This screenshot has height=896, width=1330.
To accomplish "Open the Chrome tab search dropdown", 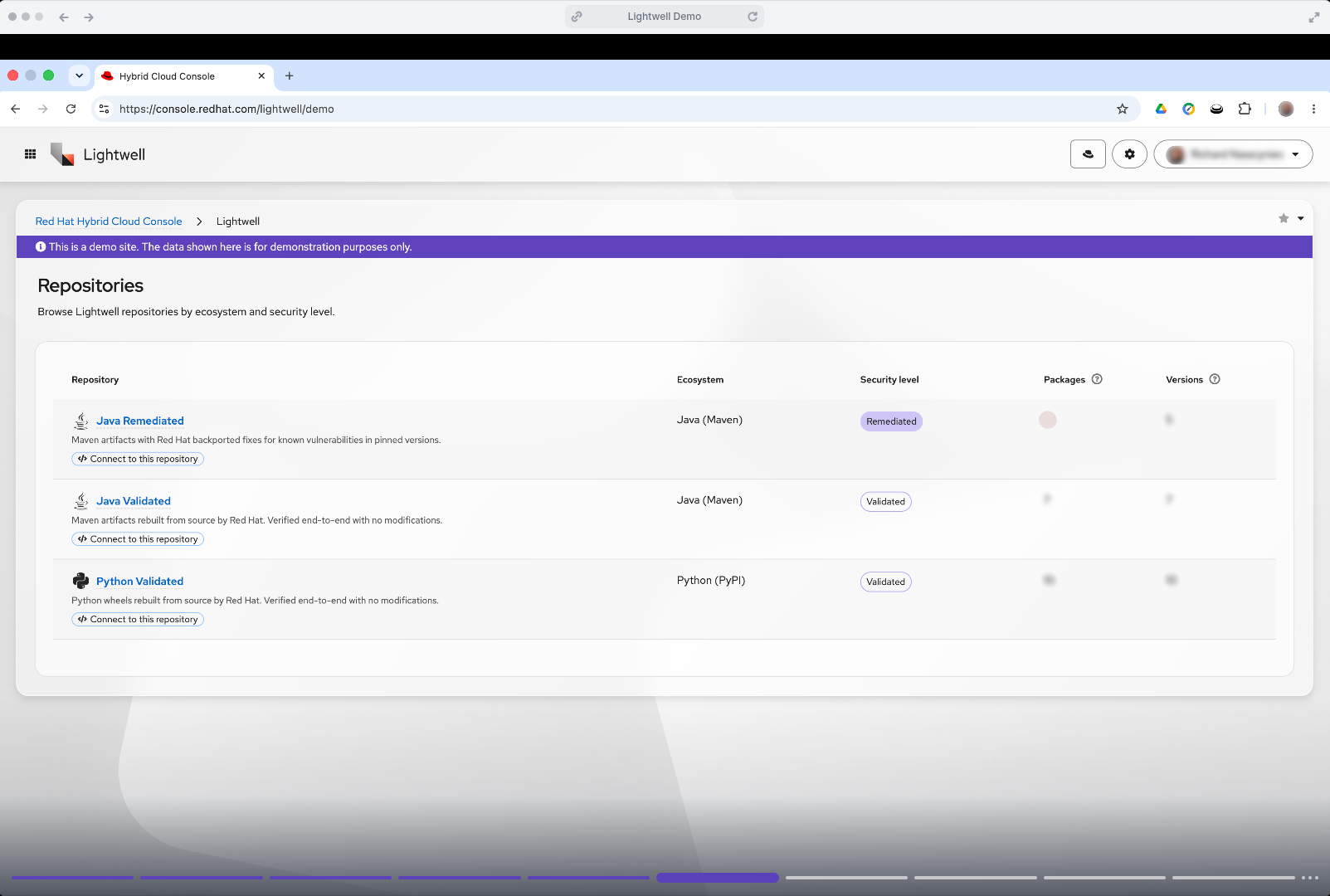I will (79, 75).
